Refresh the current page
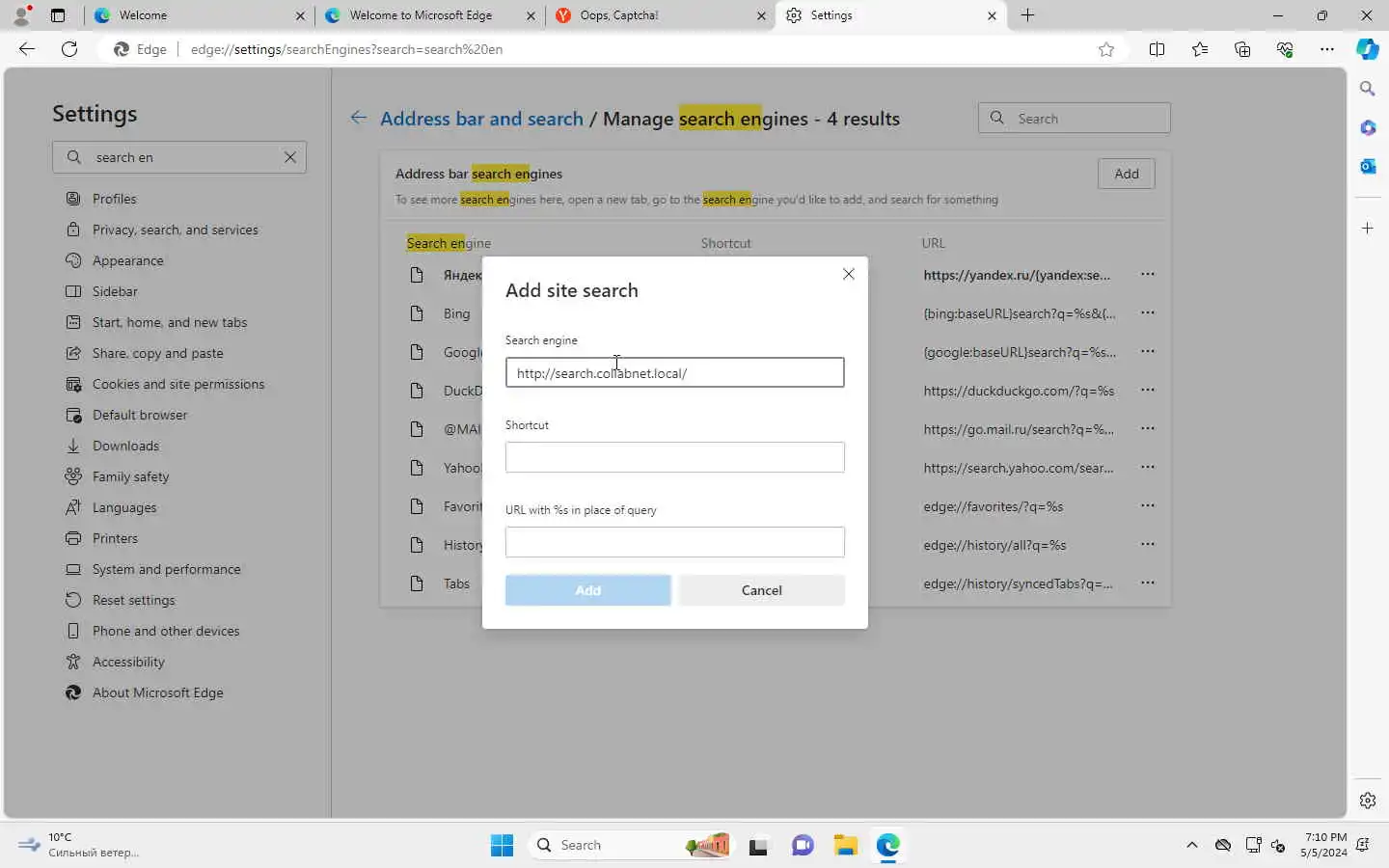 (69, 49)
